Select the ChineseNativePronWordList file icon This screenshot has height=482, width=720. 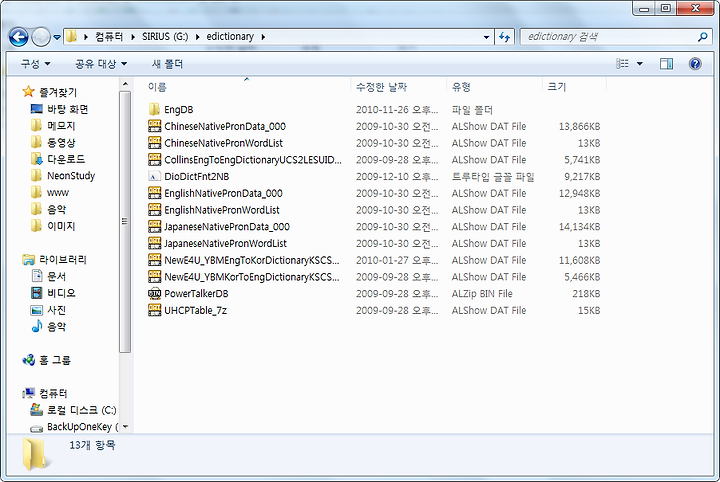(154, 143)
